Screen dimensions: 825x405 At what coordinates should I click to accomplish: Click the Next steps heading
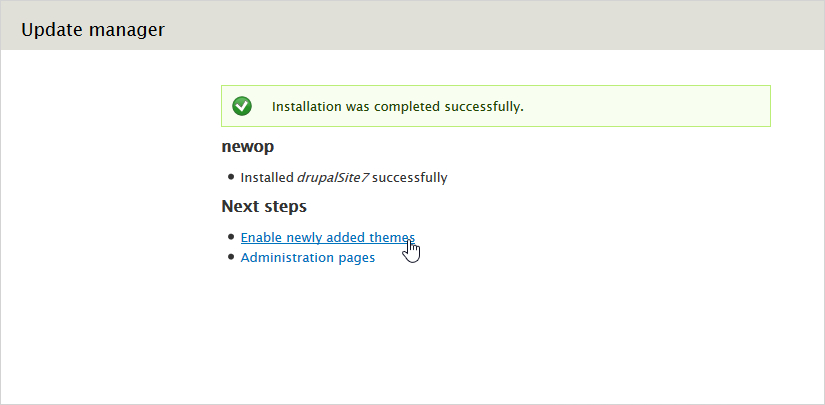pos(264,207)
